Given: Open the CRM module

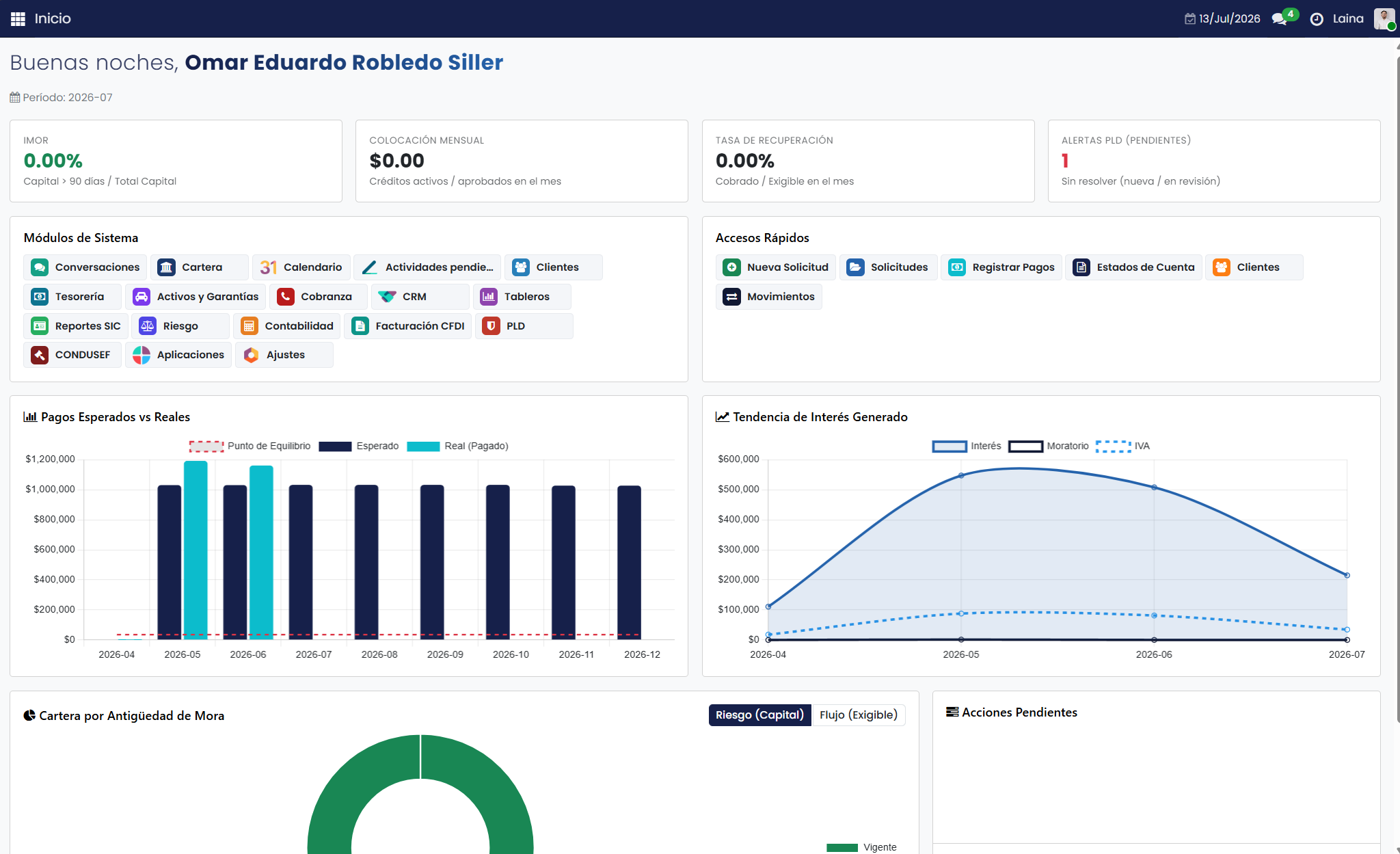Looking at the screenshot, I should point(420,297).
